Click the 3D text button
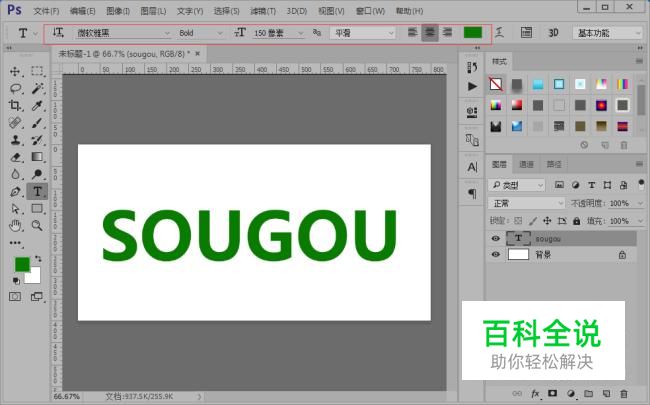The width and height of the screenshot is (650, 405). tap(553, 32)
